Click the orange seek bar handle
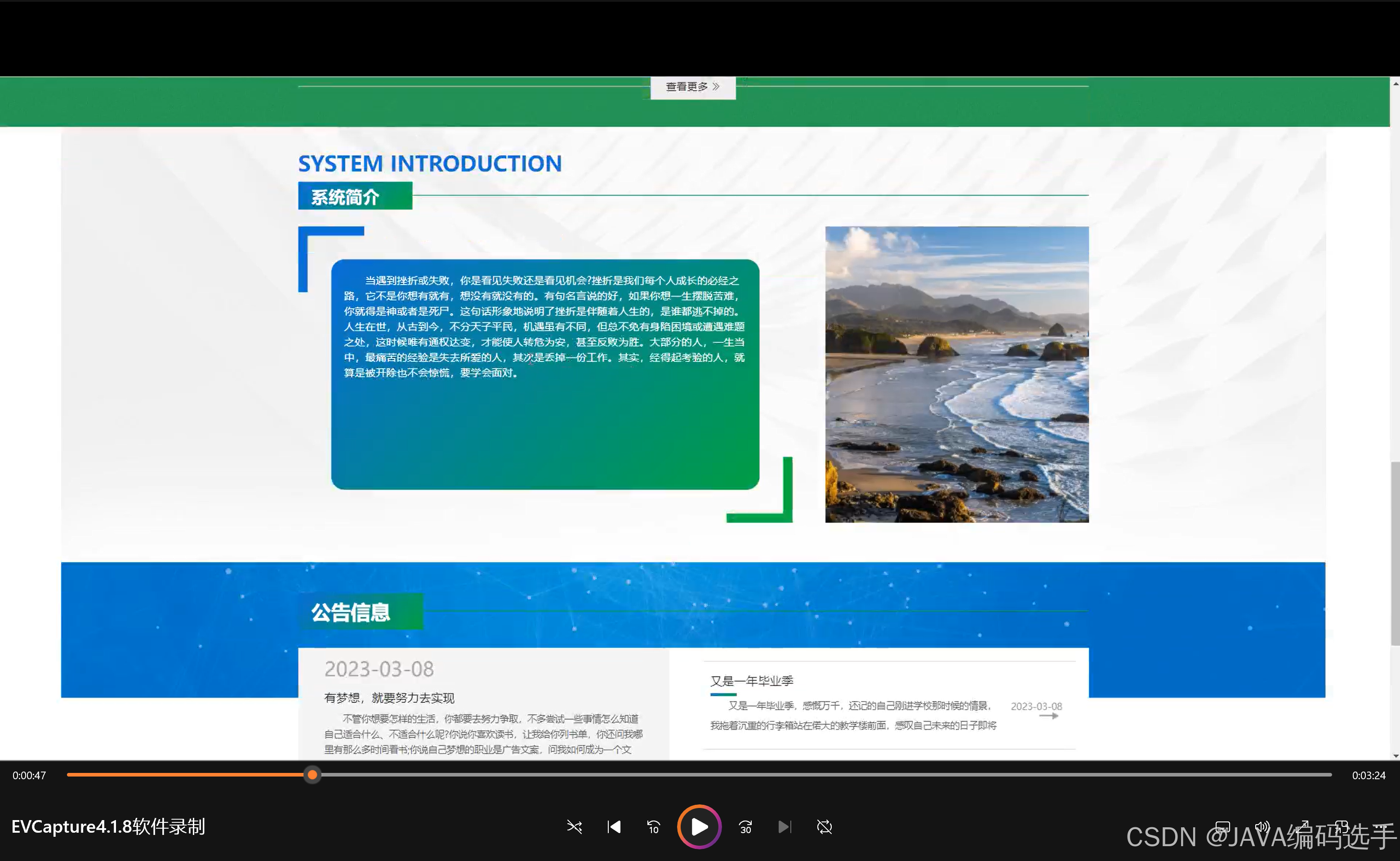The width and height of the screenshot is (1400, 861). pyautogui.click(x=312, y=774)
